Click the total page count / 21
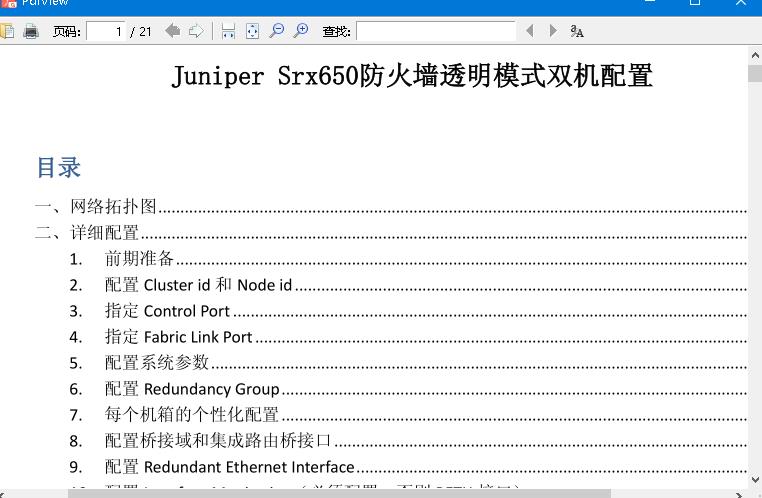 [x=141, y=32]
